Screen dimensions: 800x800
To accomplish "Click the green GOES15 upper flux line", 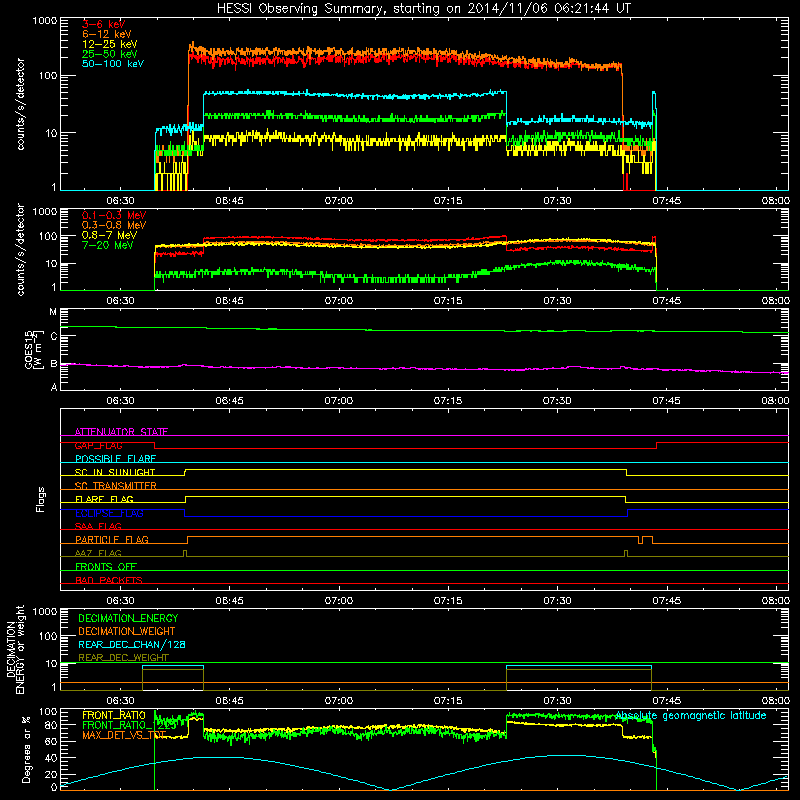I will pos(424,330).
